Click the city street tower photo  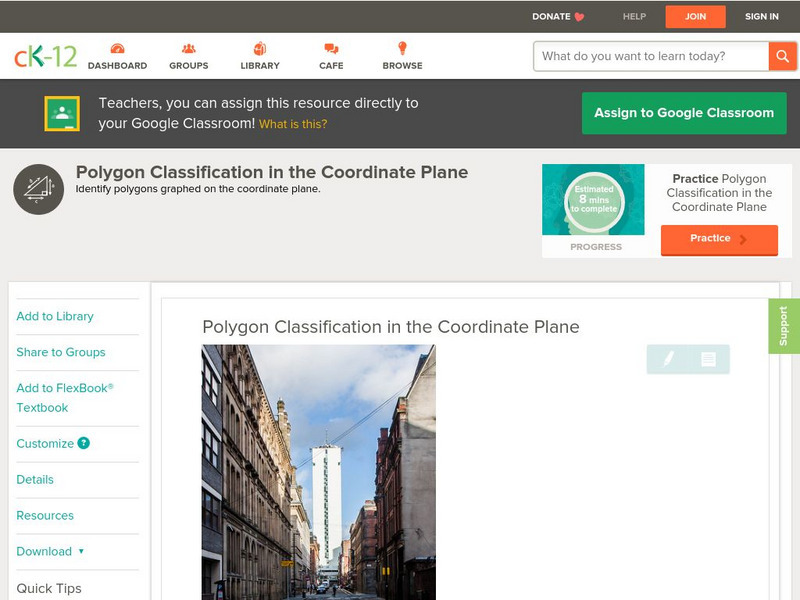tap(318, 472)
